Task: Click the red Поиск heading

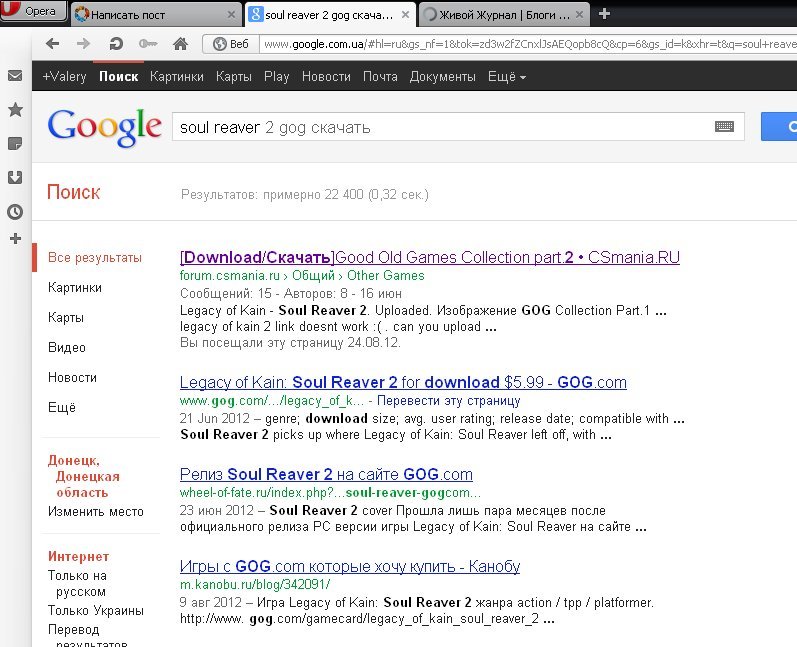Action: 74,192
